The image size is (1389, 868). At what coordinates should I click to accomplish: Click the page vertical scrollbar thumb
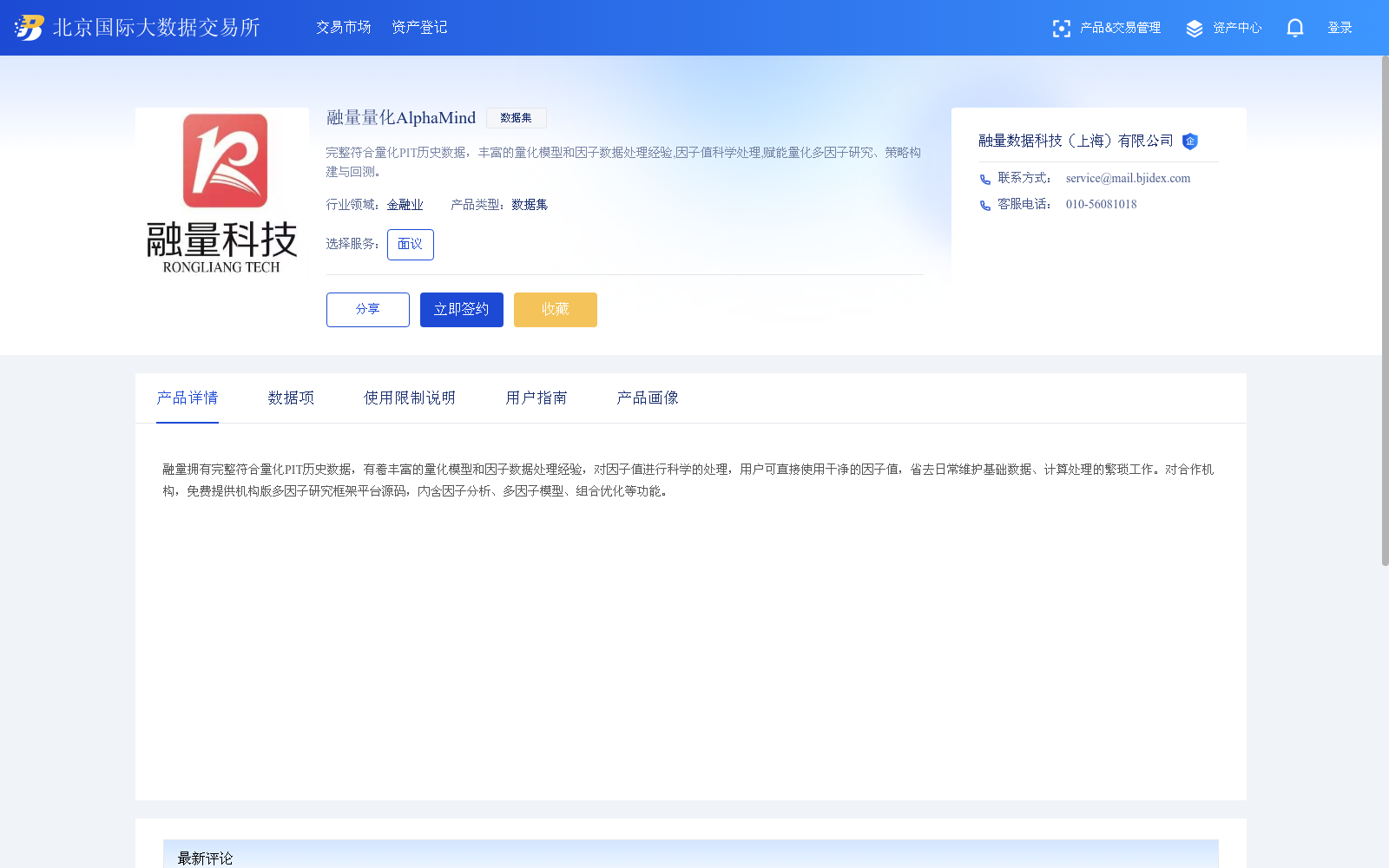pyautogui.click(x=1386, y=311)
